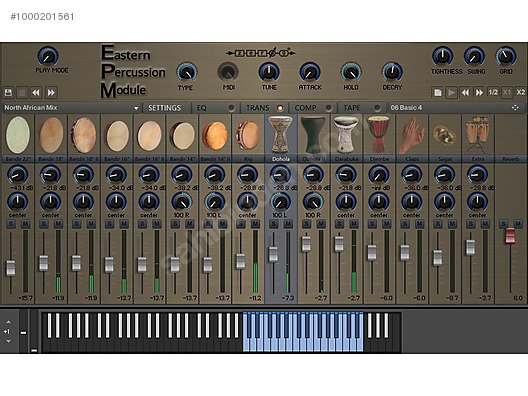Viewport: 528px width, 396px height.
Task: Open the 06 Basic 4 pattern selector
Action: point(456,108)
